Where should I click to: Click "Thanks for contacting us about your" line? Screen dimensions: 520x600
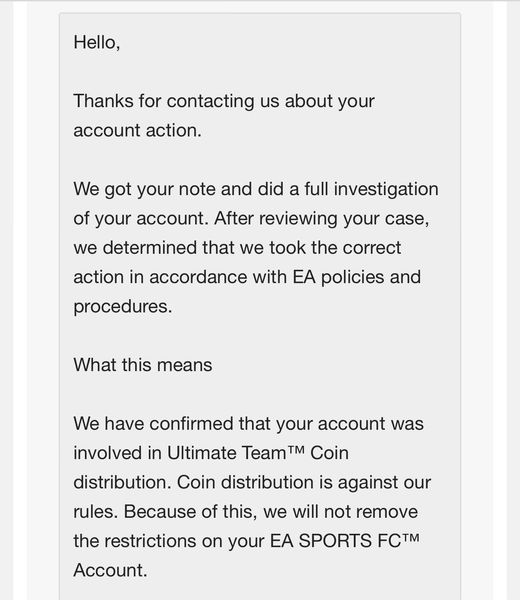[224, 101]
